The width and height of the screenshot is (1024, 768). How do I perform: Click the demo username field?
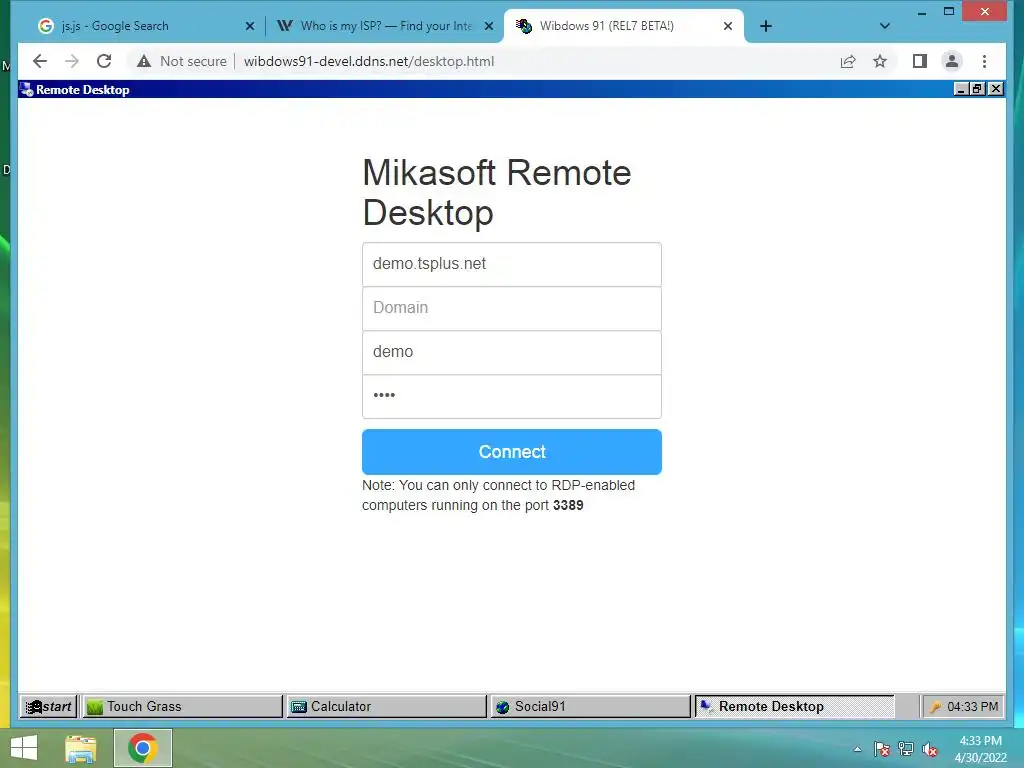pyautogui.click(x=511, y=352)
